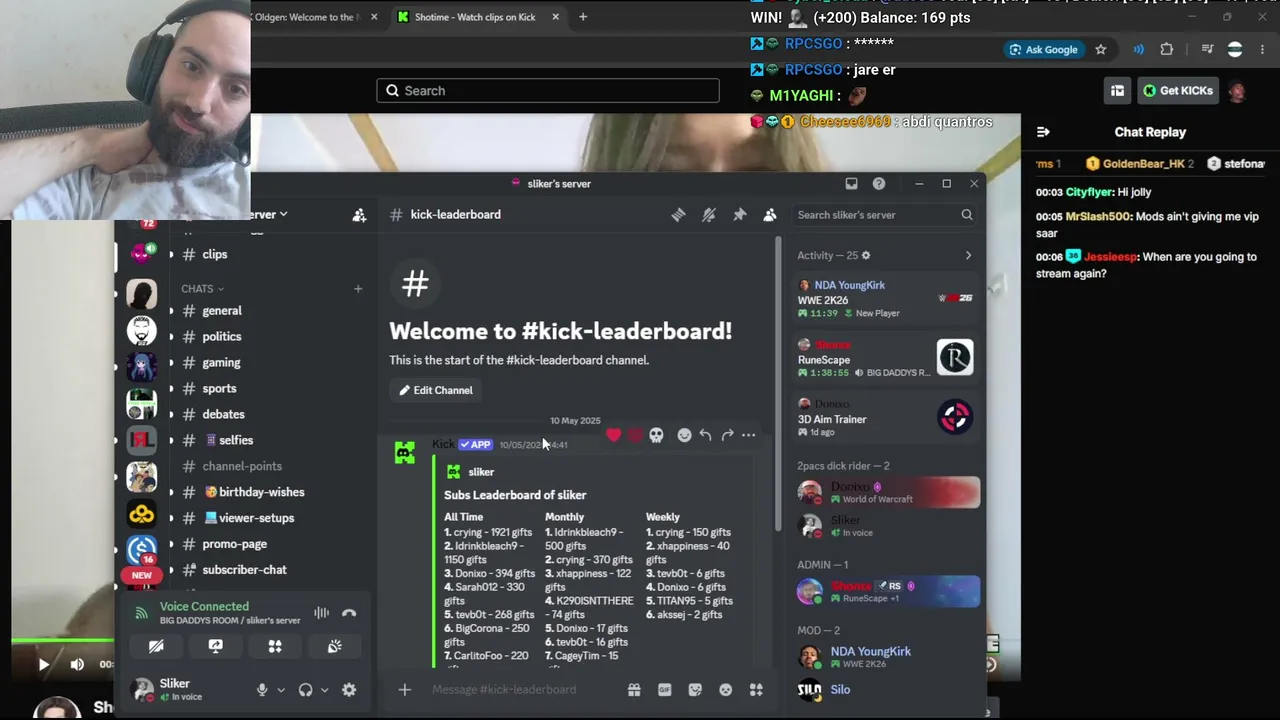Click Kick bot avatar on message
This screenshot has width=1280, height=720.
point(405,453)
